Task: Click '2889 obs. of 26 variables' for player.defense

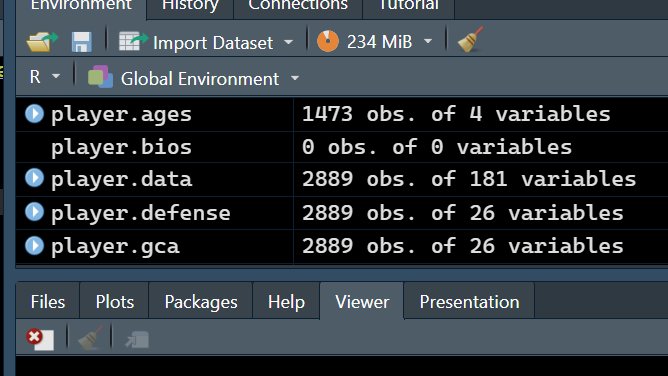Action: click(x=463, y=212)
